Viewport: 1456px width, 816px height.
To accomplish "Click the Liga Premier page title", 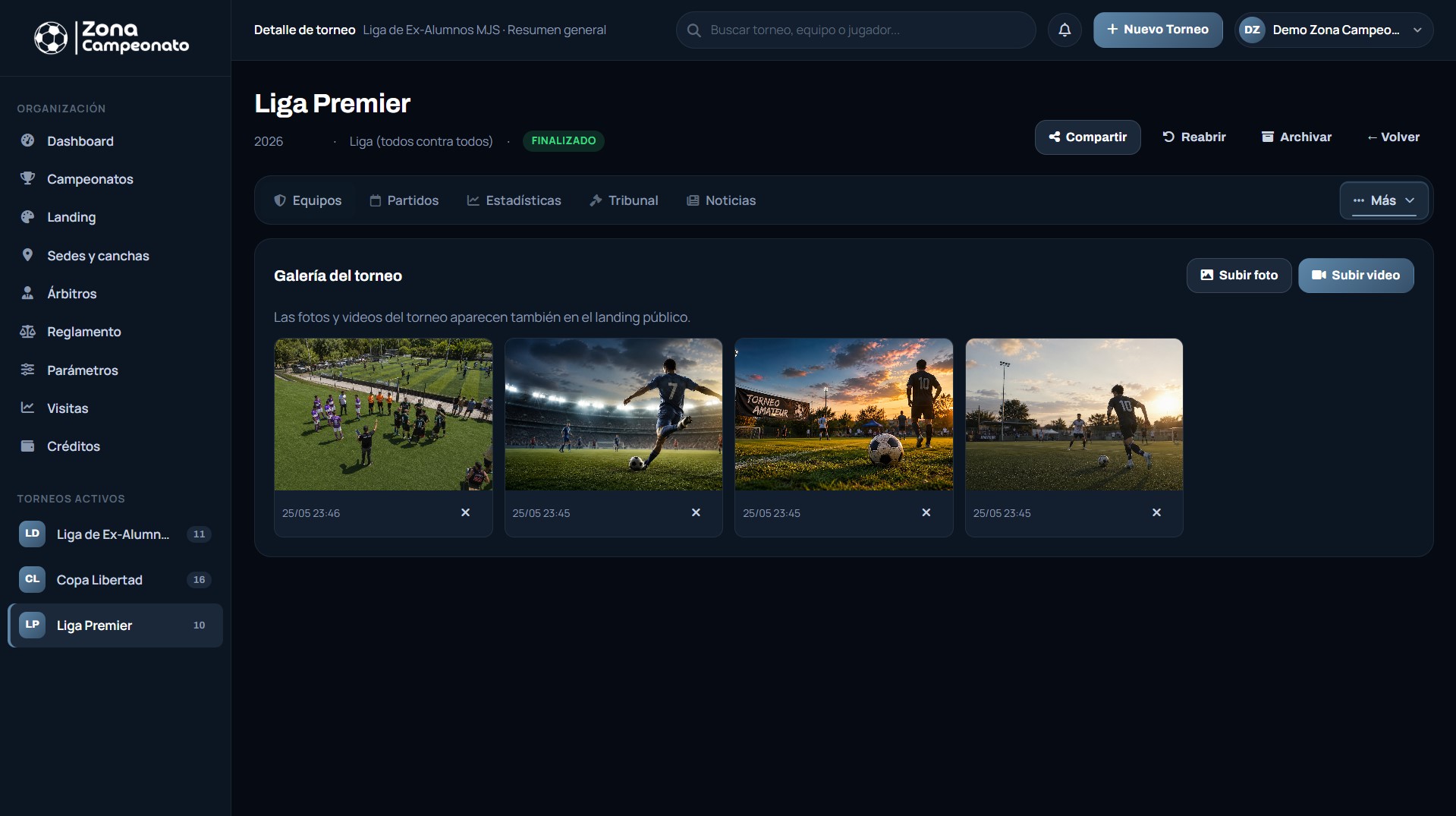I will [332, 103].
